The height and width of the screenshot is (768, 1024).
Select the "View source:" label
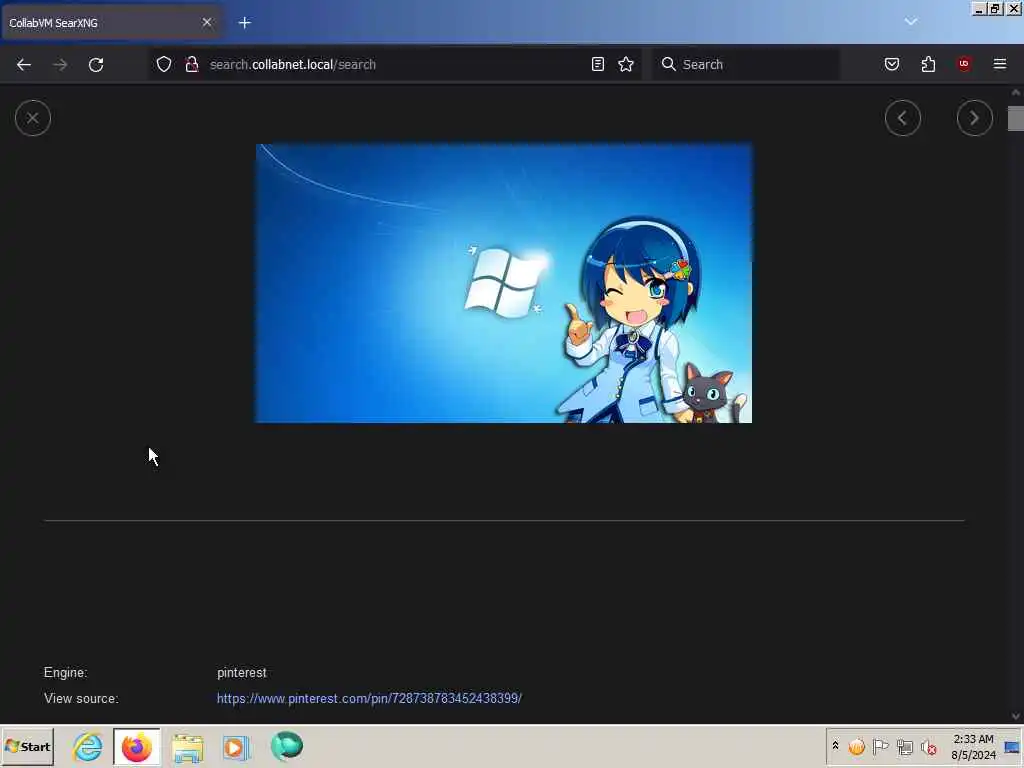pos(81,698)
